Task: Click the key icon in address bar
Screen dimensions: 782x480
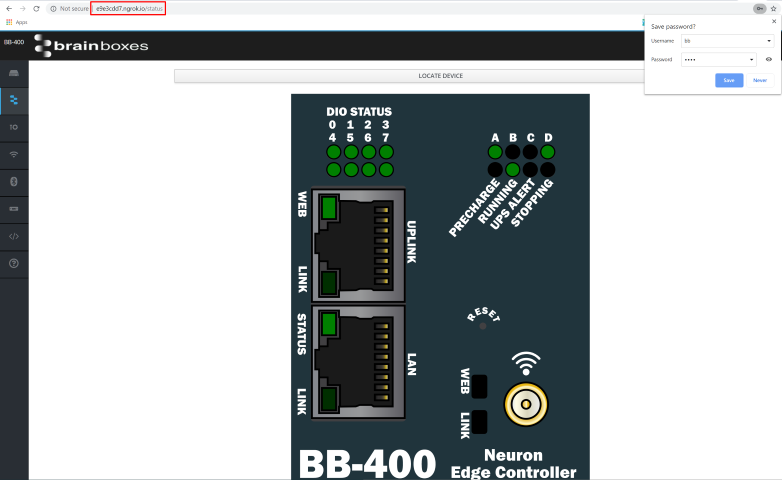Action: coord(759,8)
